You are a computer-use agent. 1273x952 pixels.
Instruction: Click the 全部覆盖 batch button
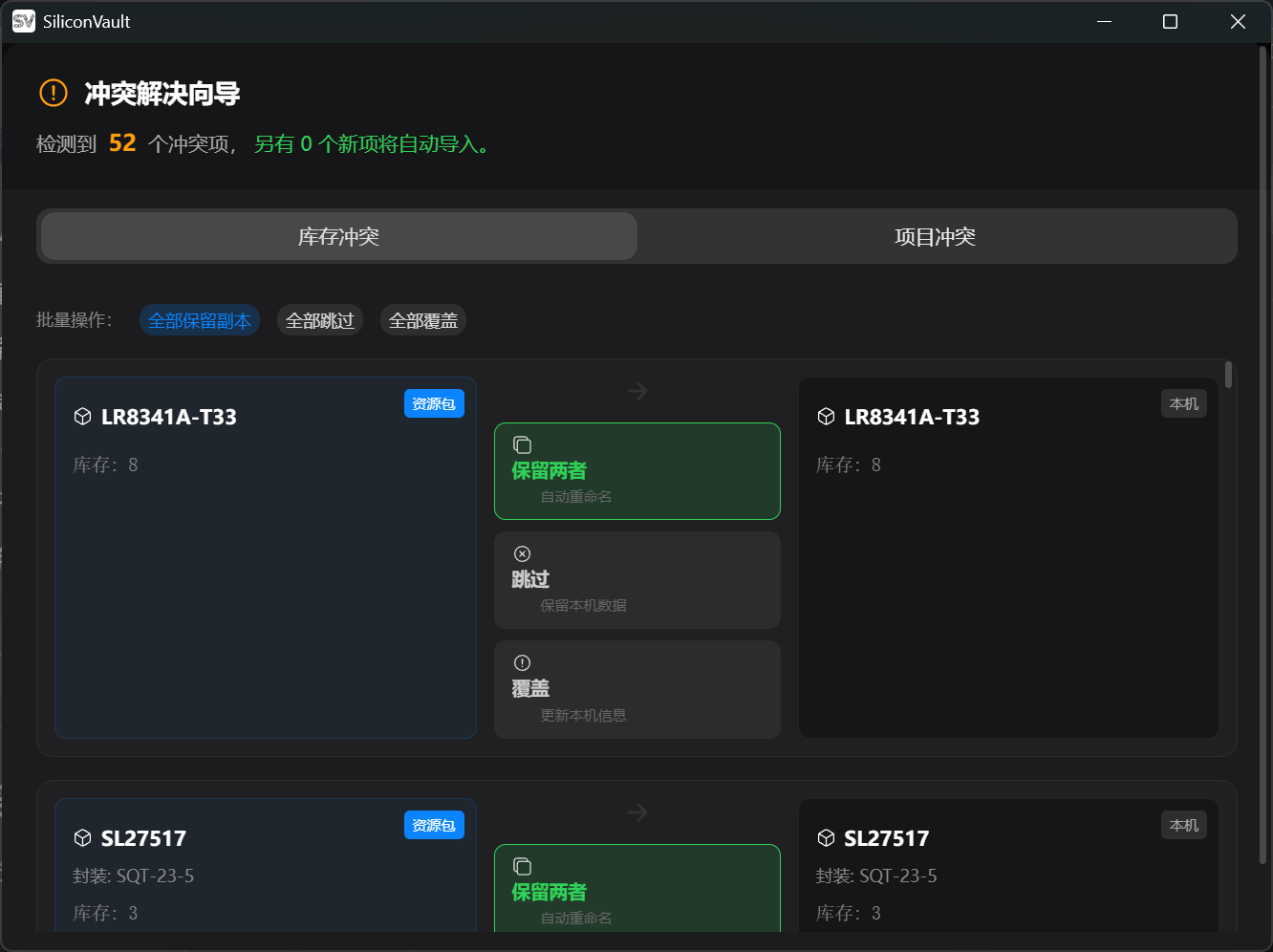pos(423,320)
